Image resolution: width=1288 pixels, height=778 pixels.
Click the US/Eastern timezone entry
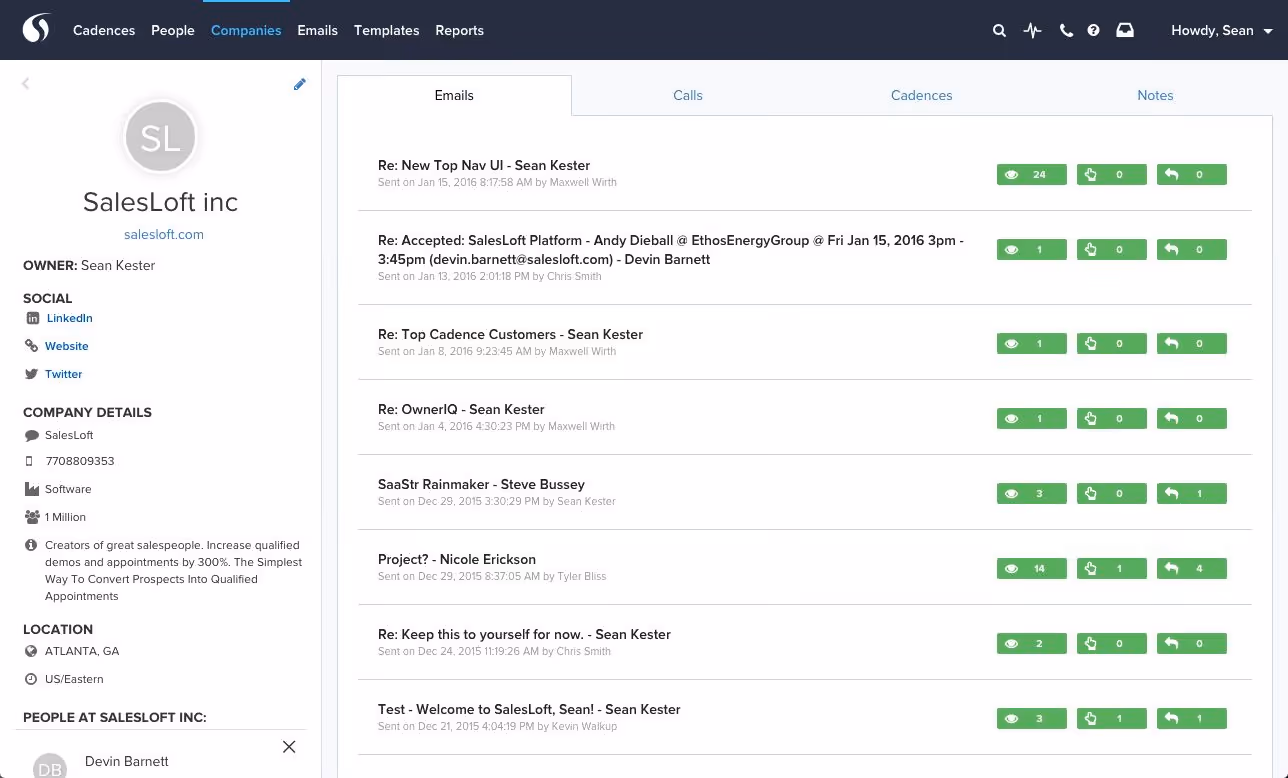74,680
